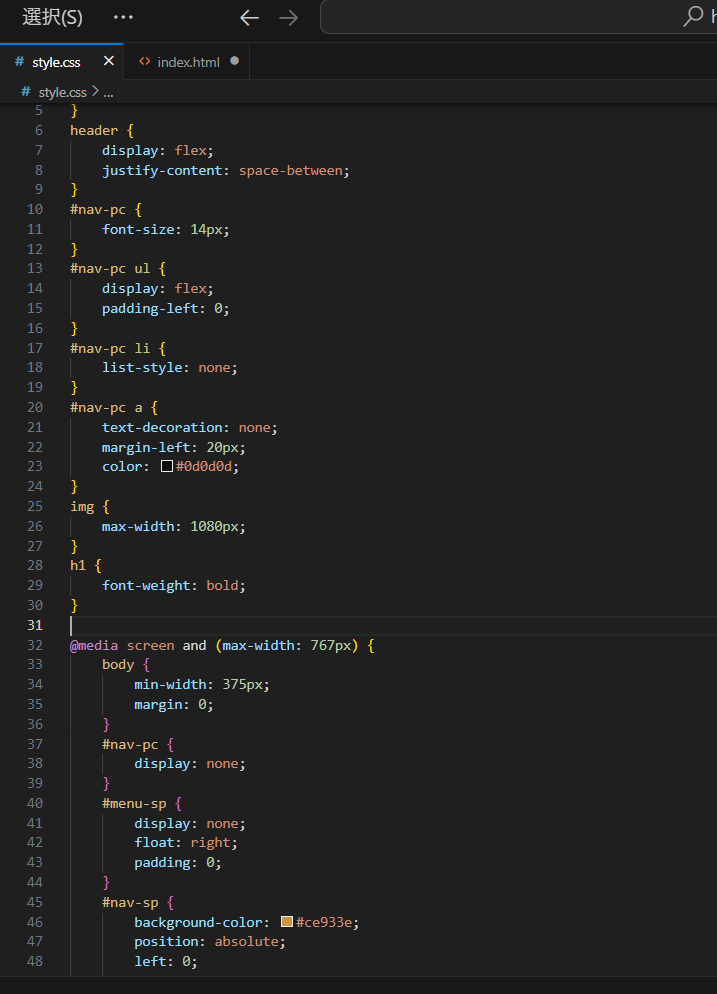
Task: Click line number 32 in the gutter
Action: pos(35,645)
